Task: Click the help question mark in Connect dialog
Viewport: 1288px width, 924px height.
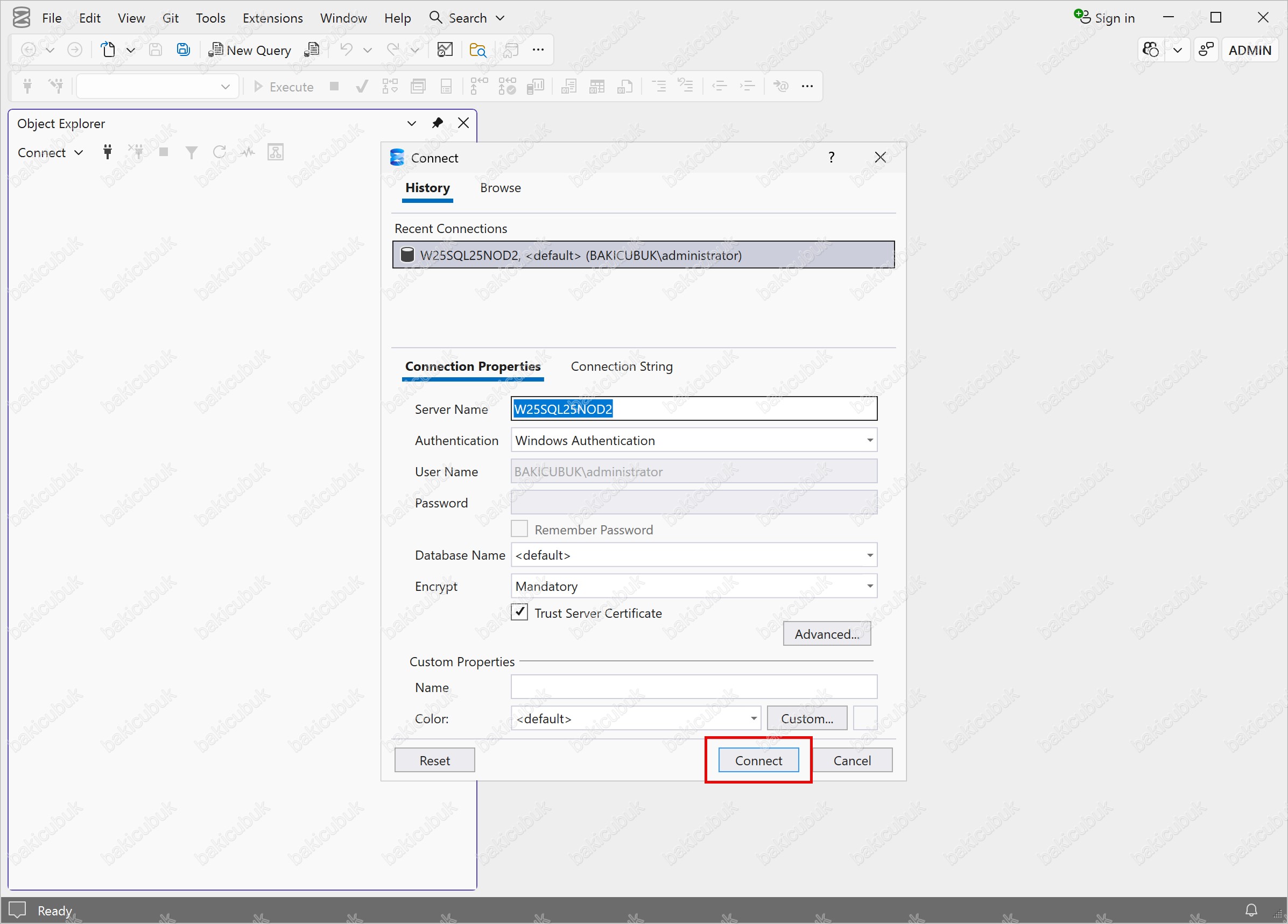Action: coord(831,157)
